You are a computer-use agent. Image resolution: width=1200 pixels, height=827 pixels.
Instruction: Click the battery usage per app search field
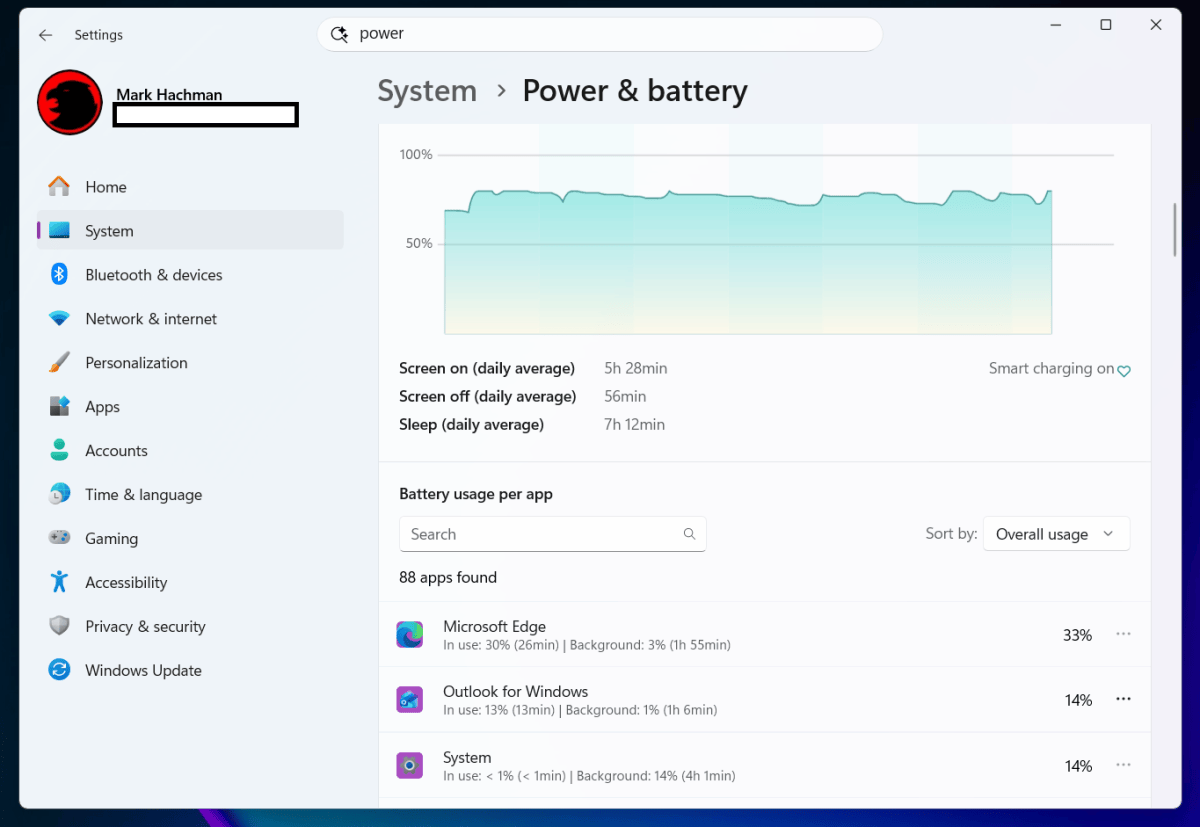click(552, 534)
